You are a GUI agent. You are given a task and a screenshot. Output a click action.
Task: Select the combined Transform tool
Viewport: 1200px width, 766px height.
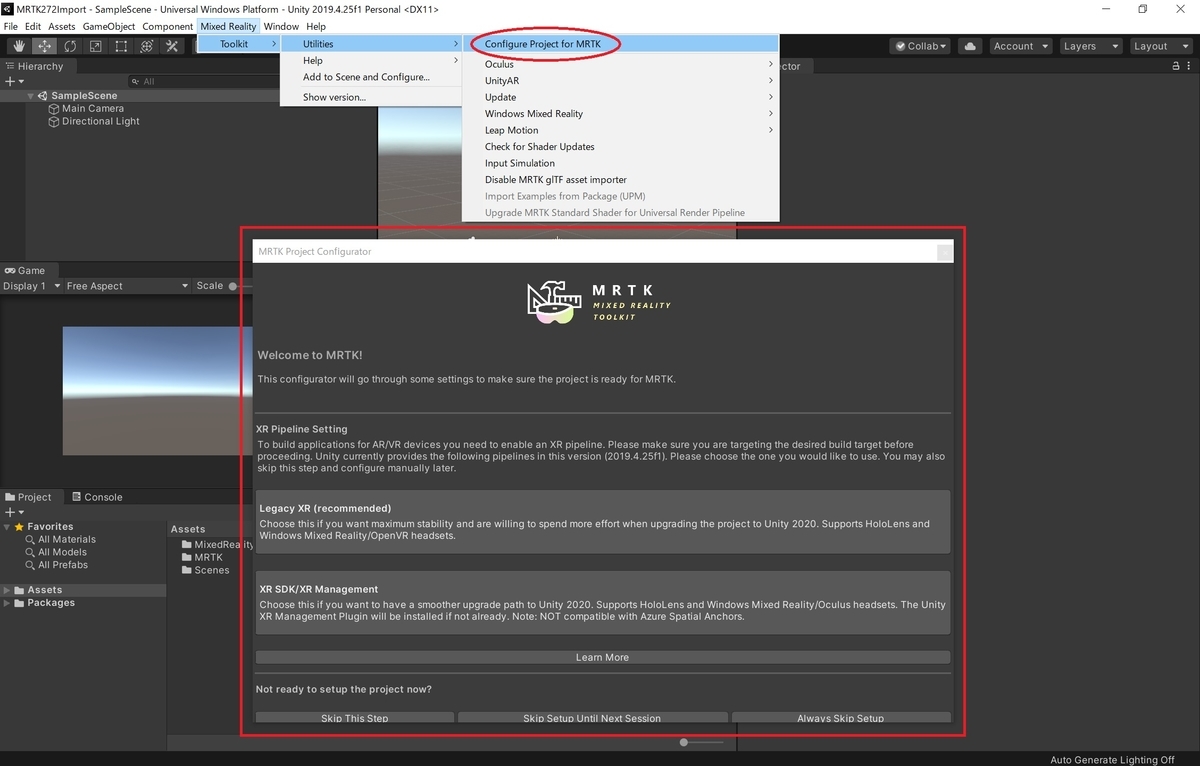tap(146, 46)
